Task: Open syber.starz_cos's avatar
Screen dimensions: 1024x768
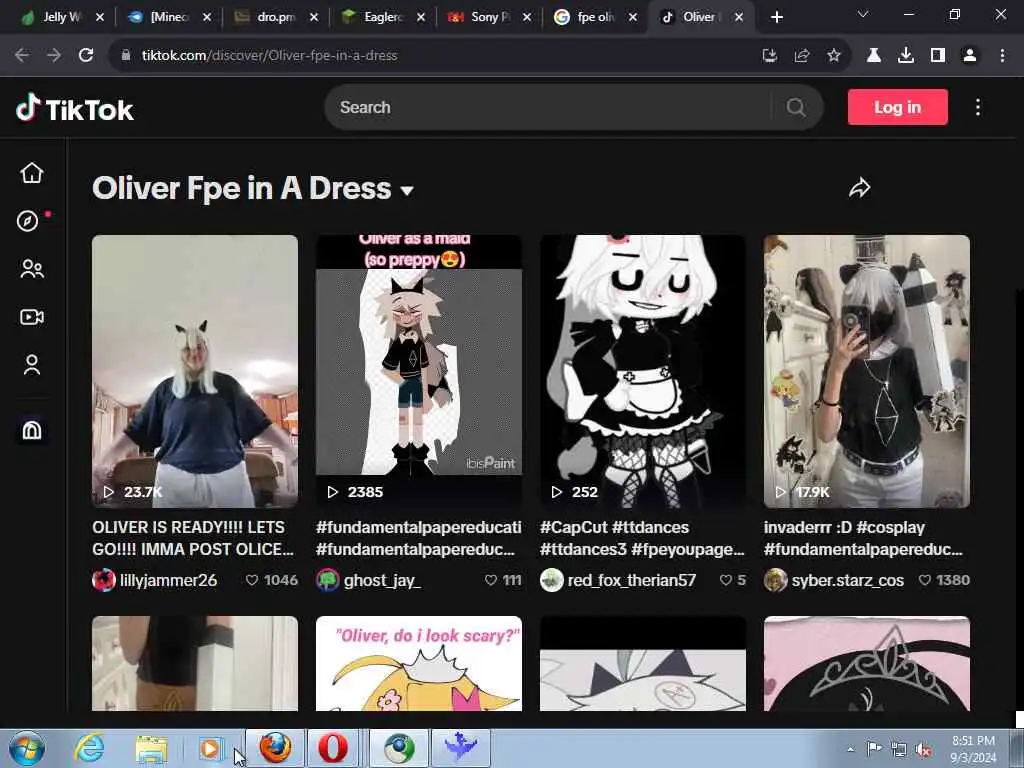Action: [776, 580]
